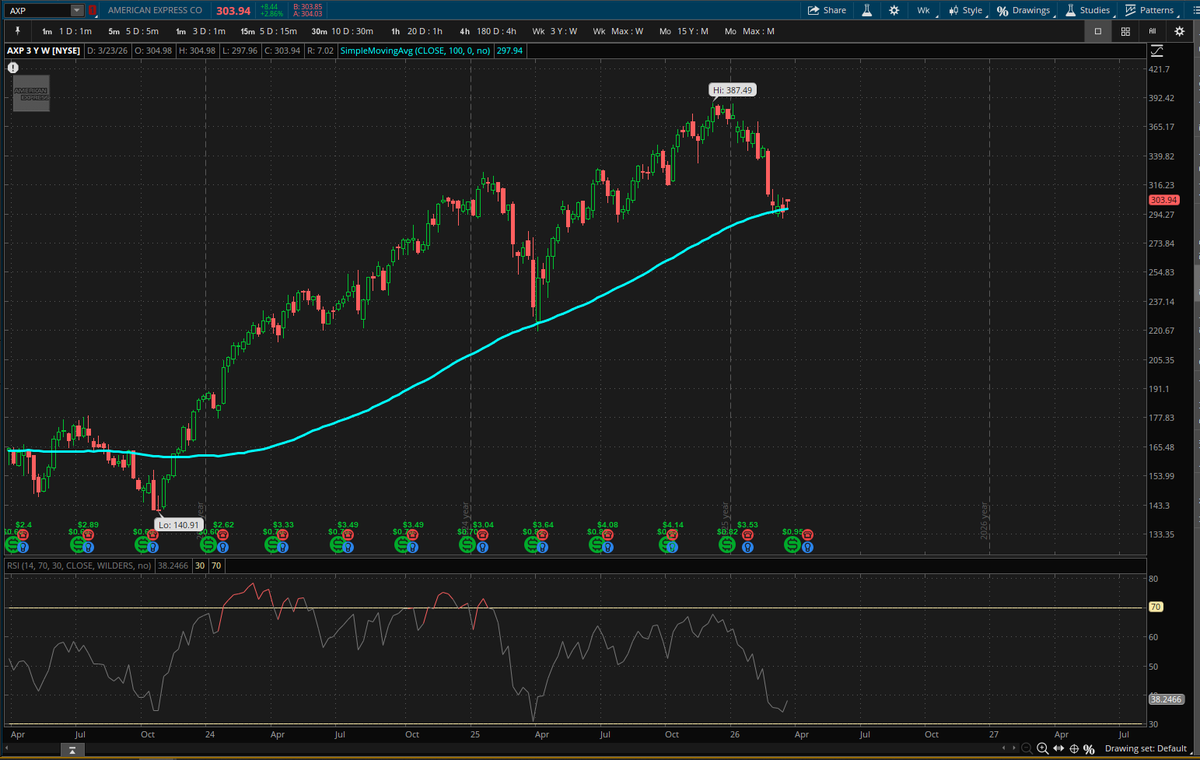Open the Drawings menu

[x=1024, y=10]
